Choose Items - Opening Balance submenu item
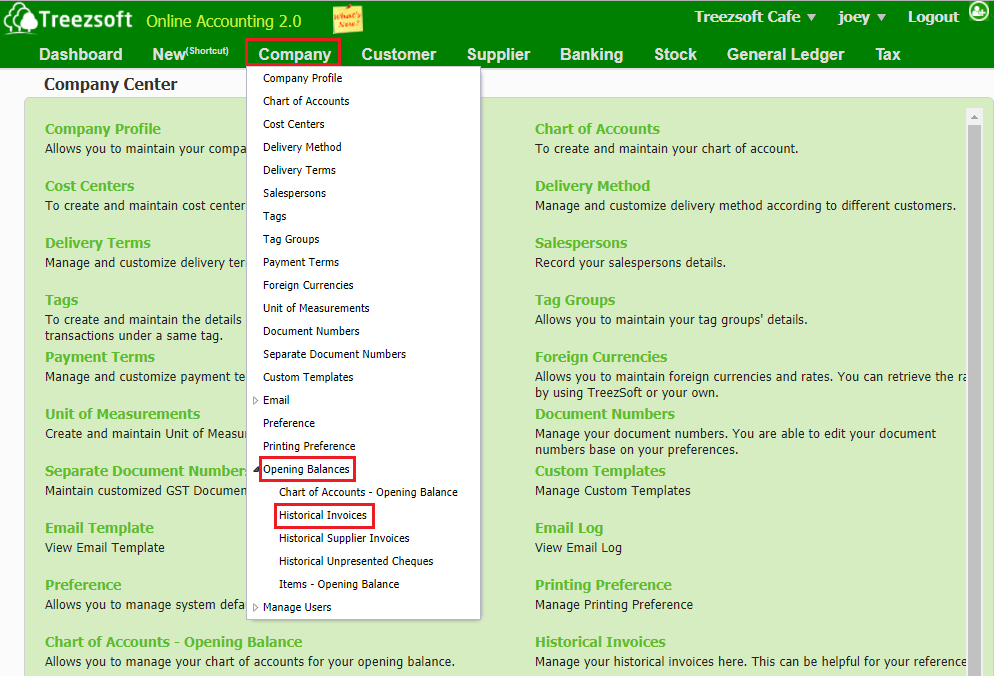 click(x=339, y=584)
